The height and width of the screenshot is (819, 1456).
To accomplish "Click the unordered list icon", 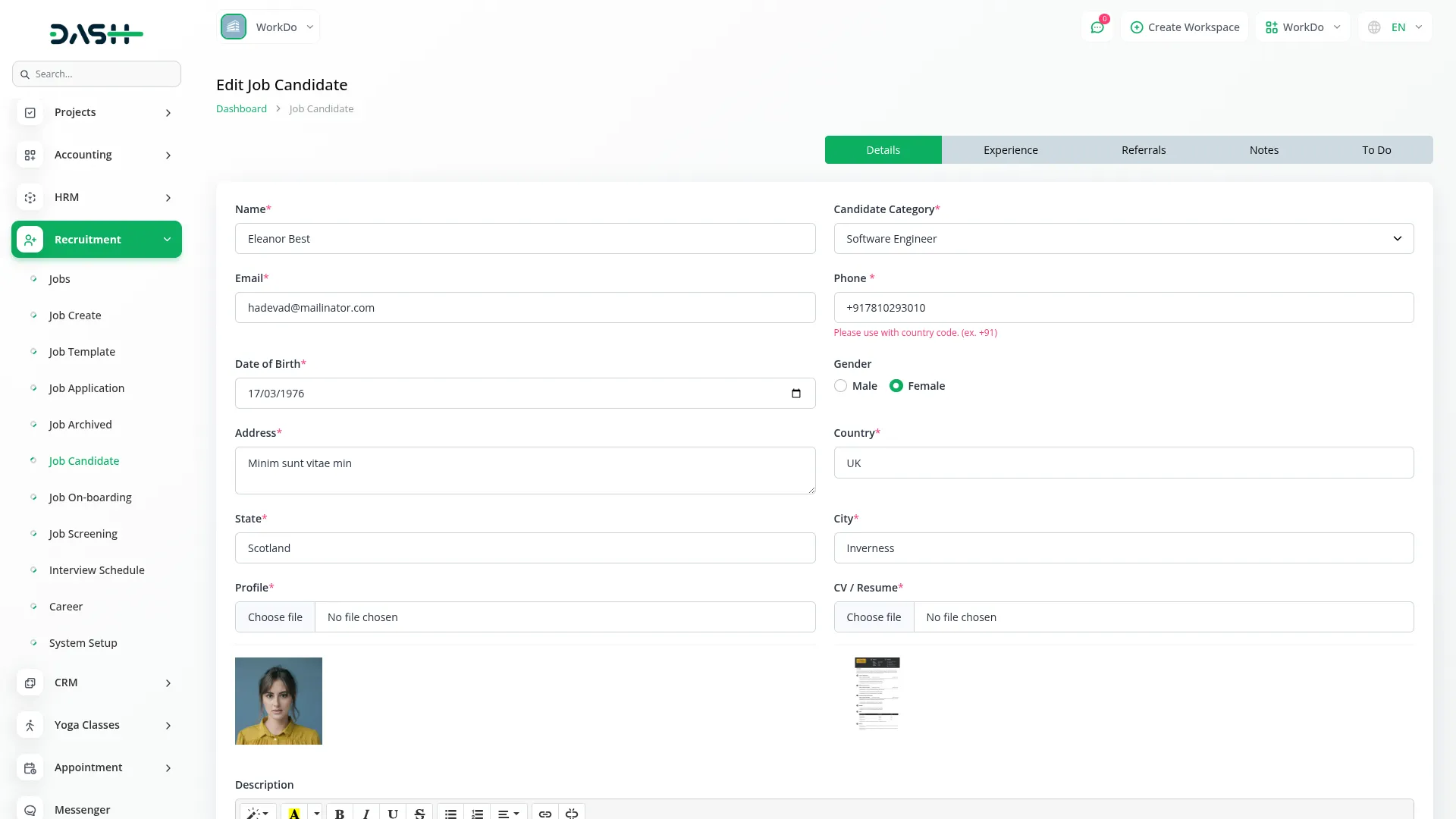I will pyautogui.click(x=450, y=813).
